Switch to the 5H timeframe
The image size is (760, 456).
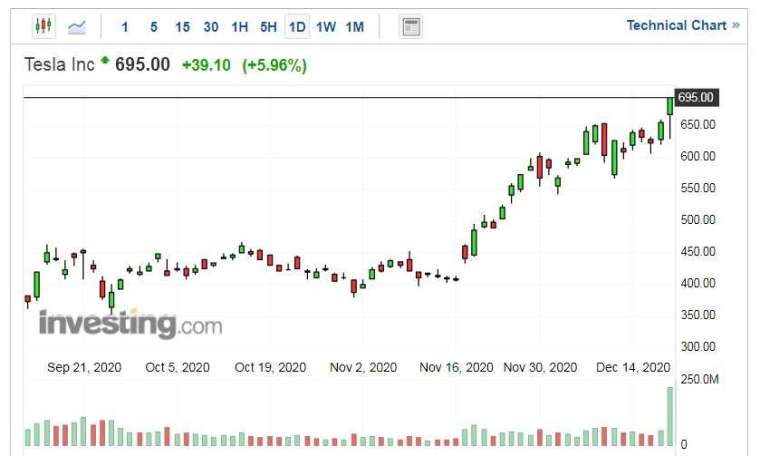[268, 27]
